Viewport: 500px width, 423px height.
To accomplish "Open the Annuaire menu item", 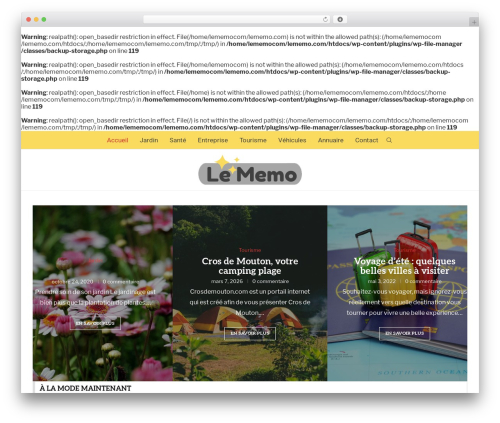I will click(330, 140).
